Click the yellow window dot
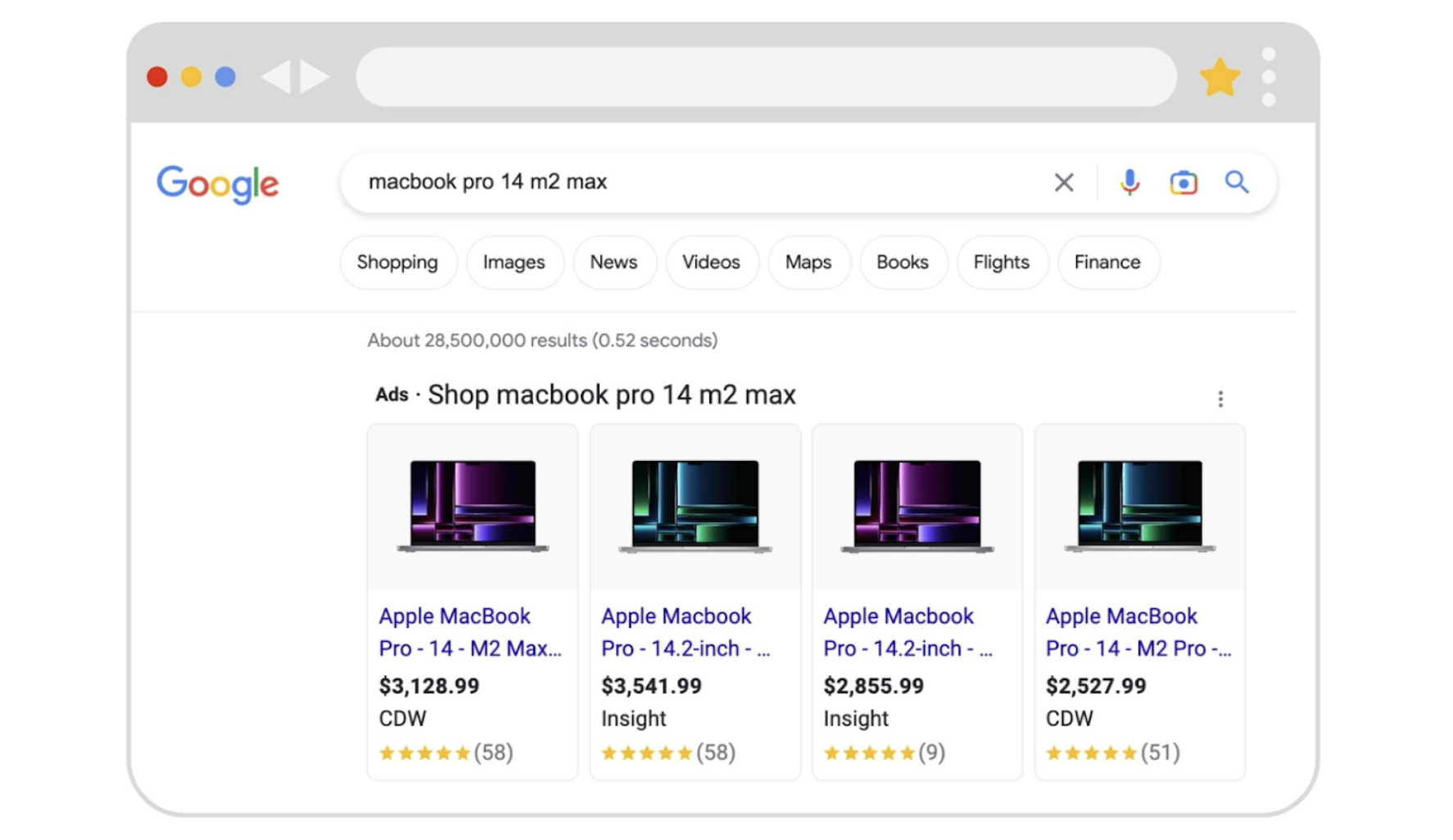1453x840 pixels. [x=191, y=77]
